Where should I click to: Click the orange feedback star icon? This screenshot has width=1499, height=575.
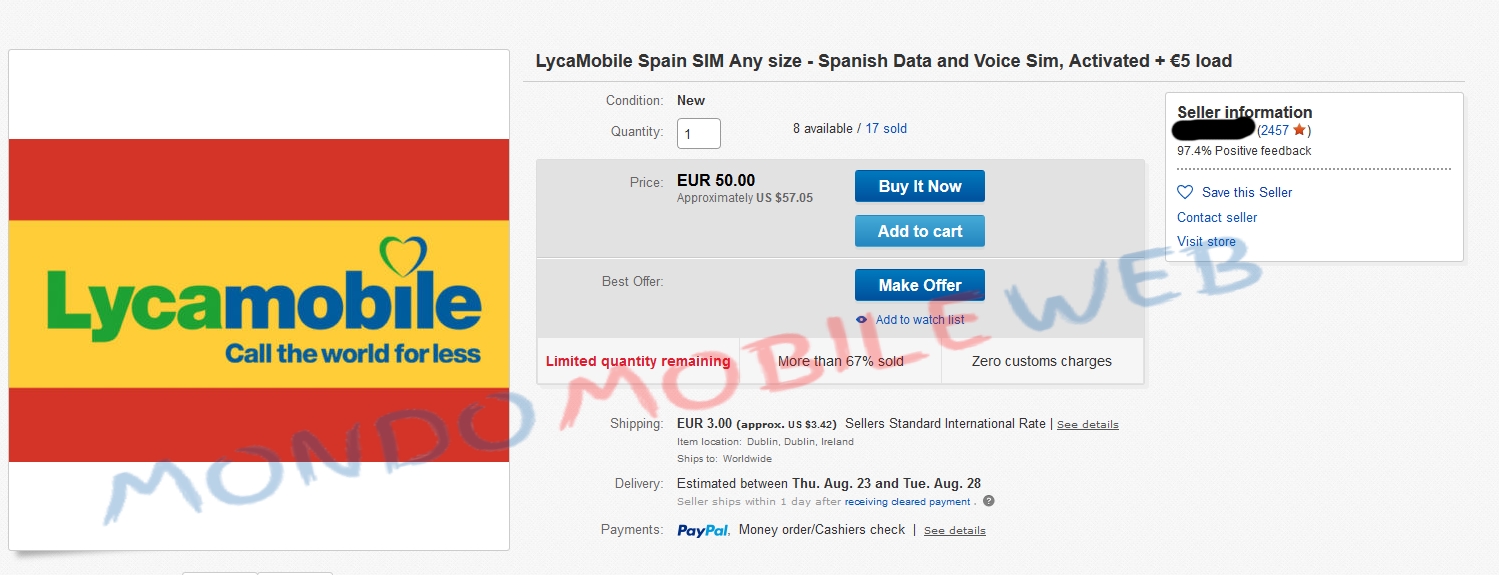pos(1299,130)
